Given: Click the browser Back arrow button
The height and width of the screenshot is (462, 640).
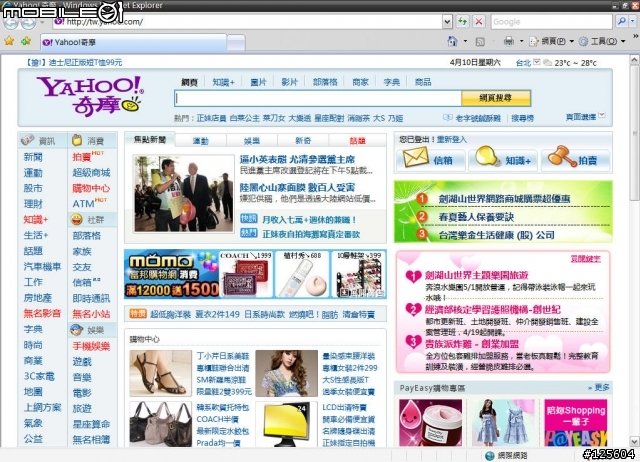Looking at the screenshot, I should tap(11, 22).
